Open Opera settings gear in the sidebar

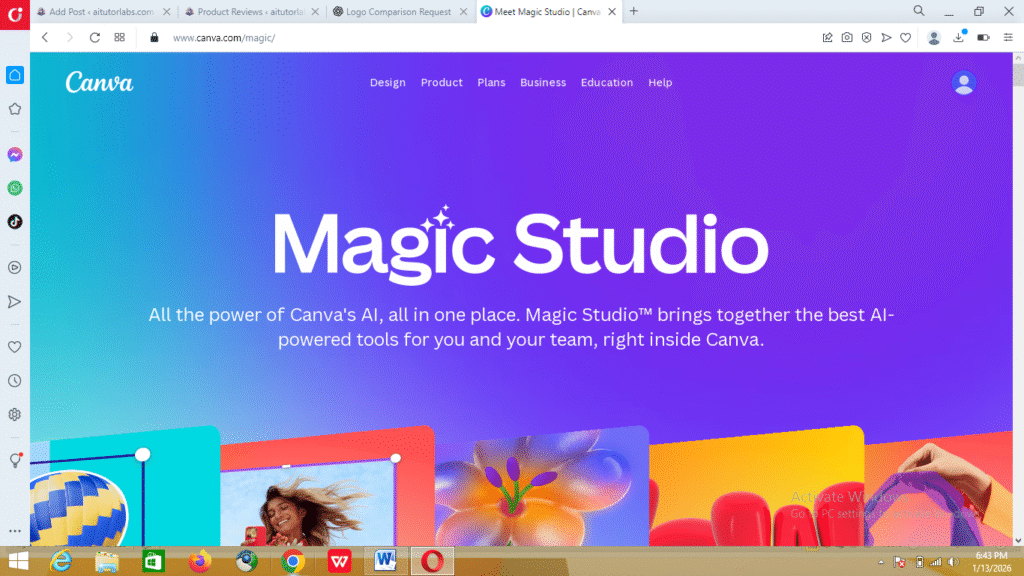[14, 414]
